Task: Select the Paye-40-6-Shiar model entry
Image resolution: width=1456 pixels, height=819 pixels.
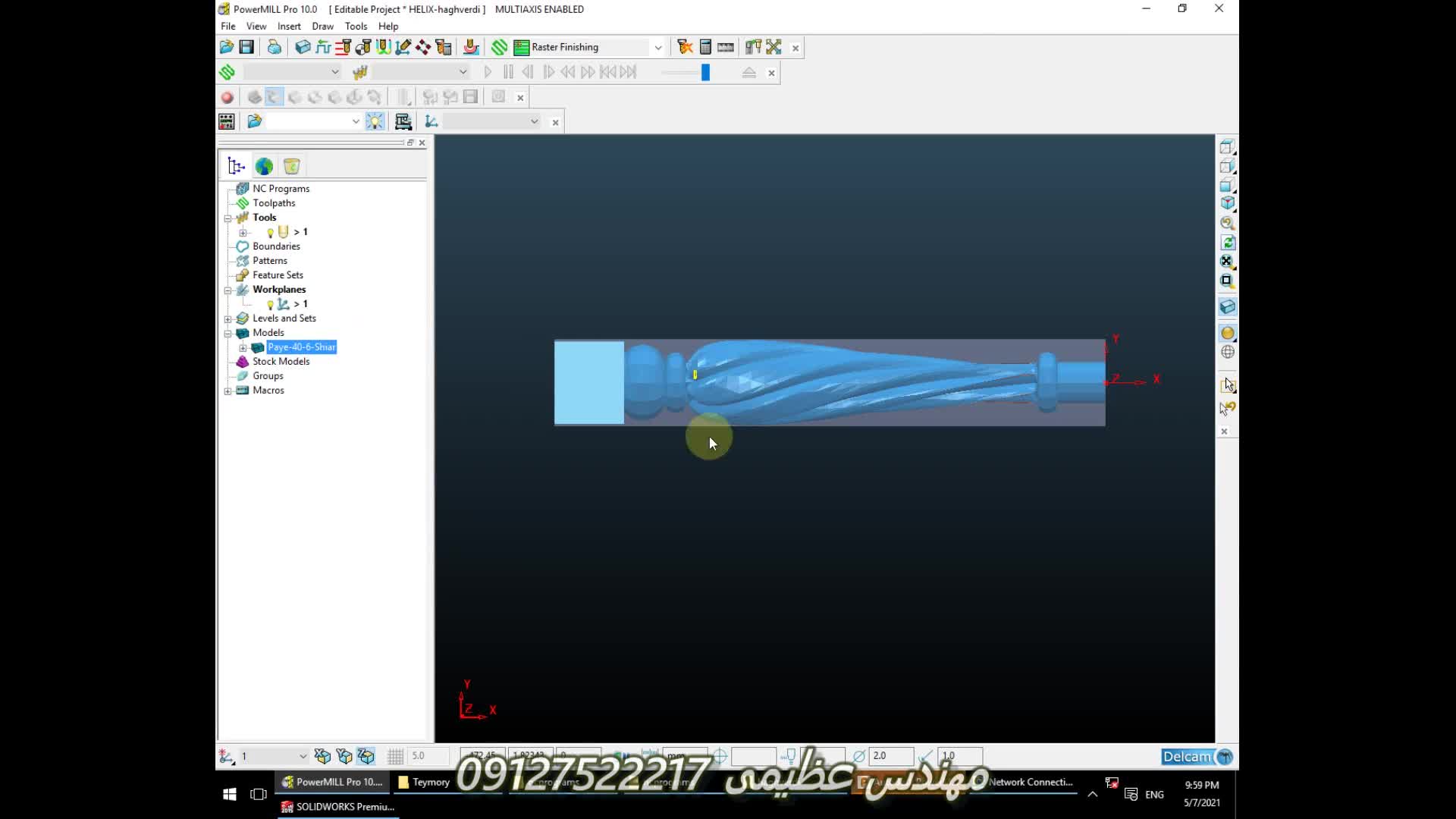Action: point(301,347)
